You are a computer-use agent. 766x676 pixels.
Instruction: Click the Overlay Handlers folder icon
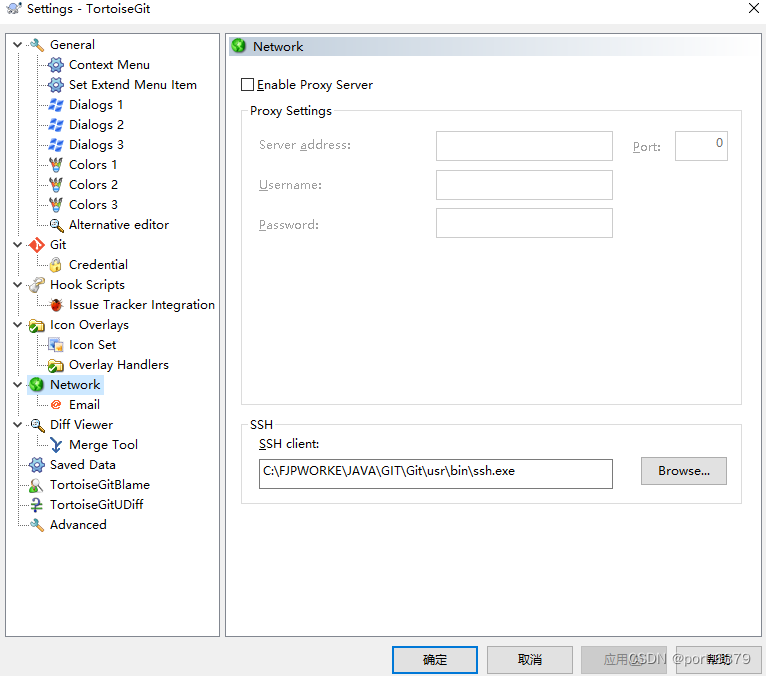coord(56,365)
